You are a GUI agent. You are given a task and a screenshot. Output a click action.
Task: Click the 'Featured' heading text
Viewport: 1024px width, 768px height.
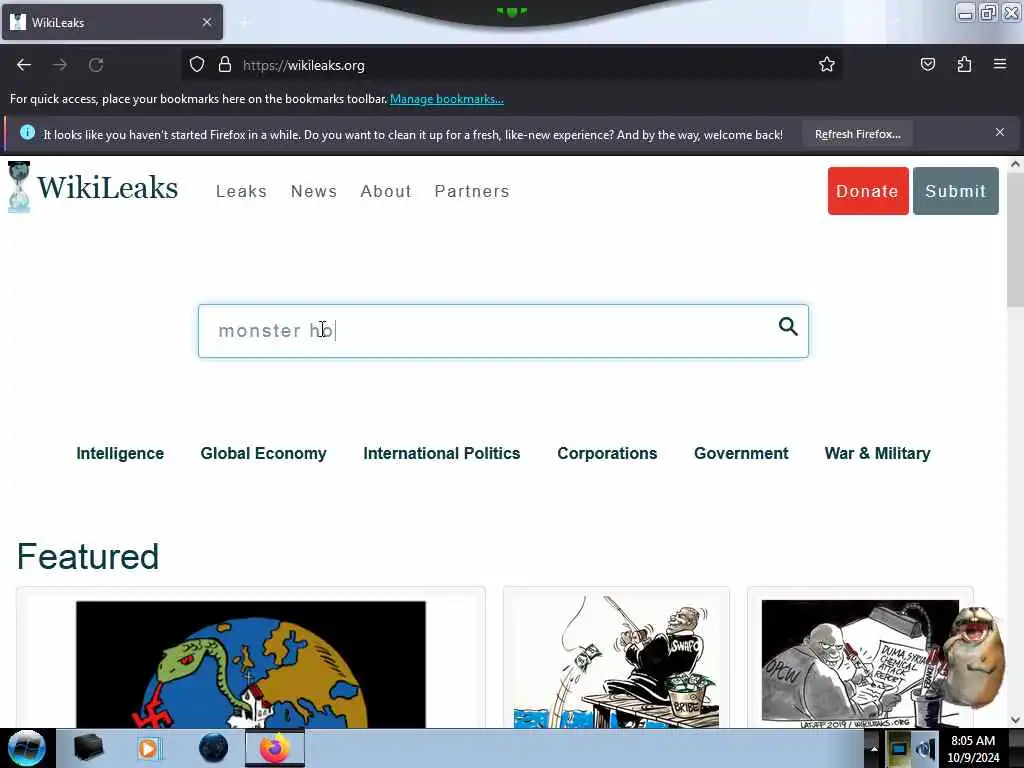pyautogui.click(x=88, y=556)
